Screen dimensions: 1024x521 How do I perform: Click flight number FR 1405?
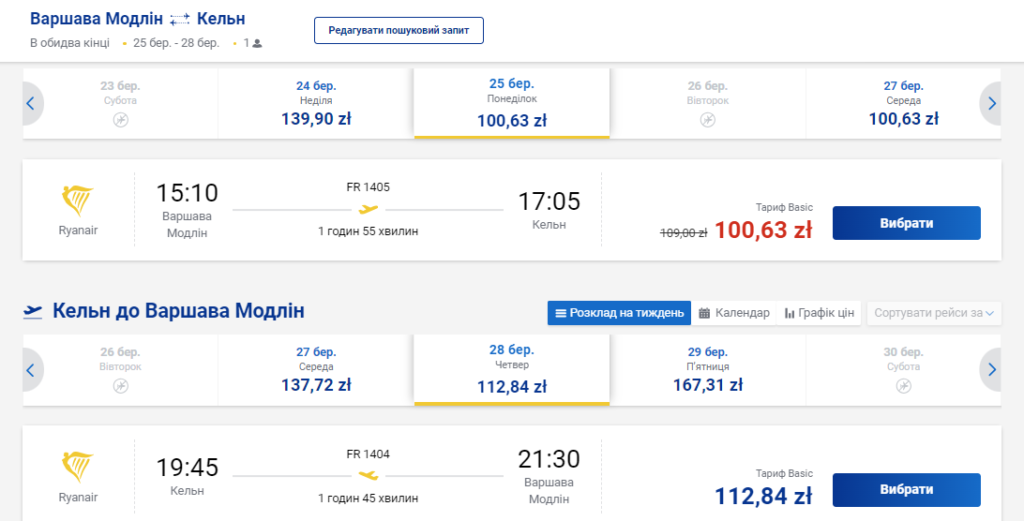368,188
